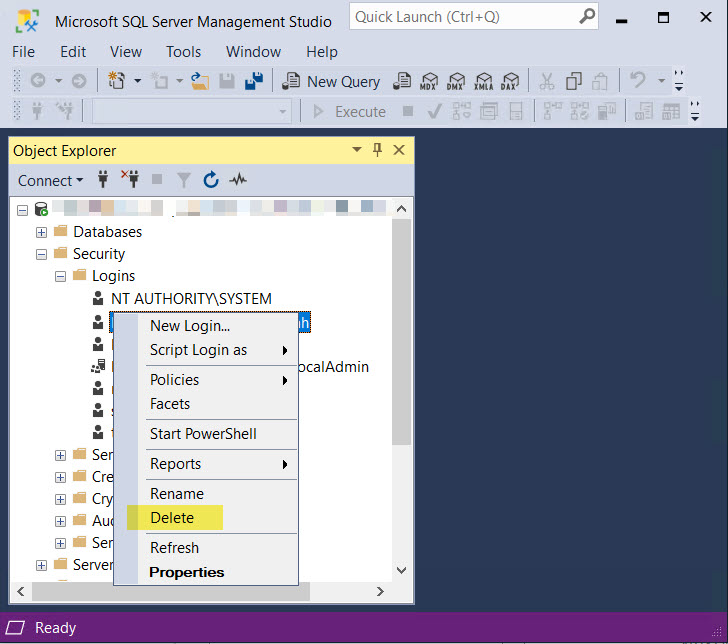
Task: Click the Object Explorer scroll down arrow
Action: pos(402,570)
